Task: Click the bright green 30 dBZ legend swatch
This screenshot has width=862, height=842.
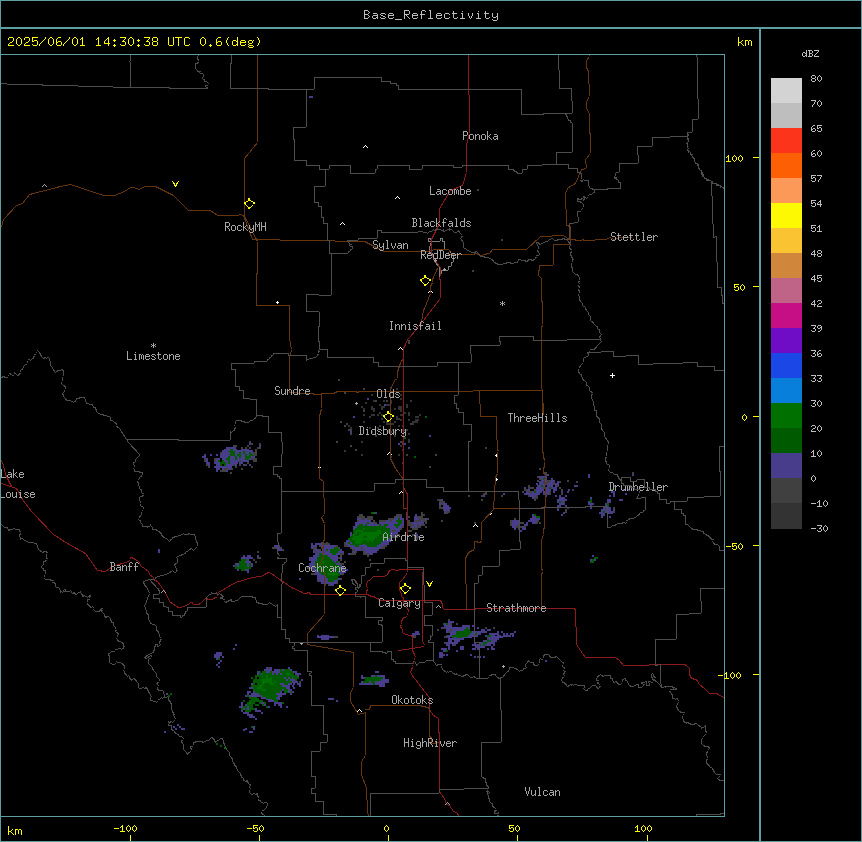Action: [x=786, y=416]
